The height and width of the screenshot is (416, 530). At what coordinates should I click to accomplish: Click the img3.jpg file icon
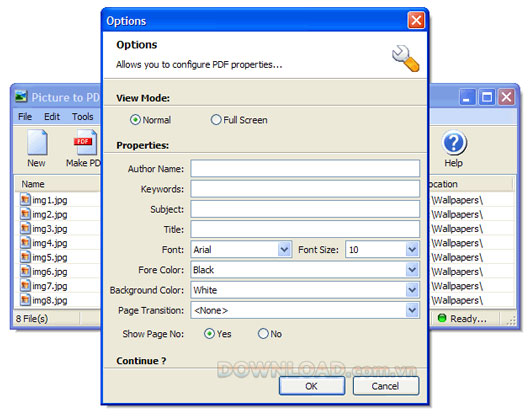25,228
